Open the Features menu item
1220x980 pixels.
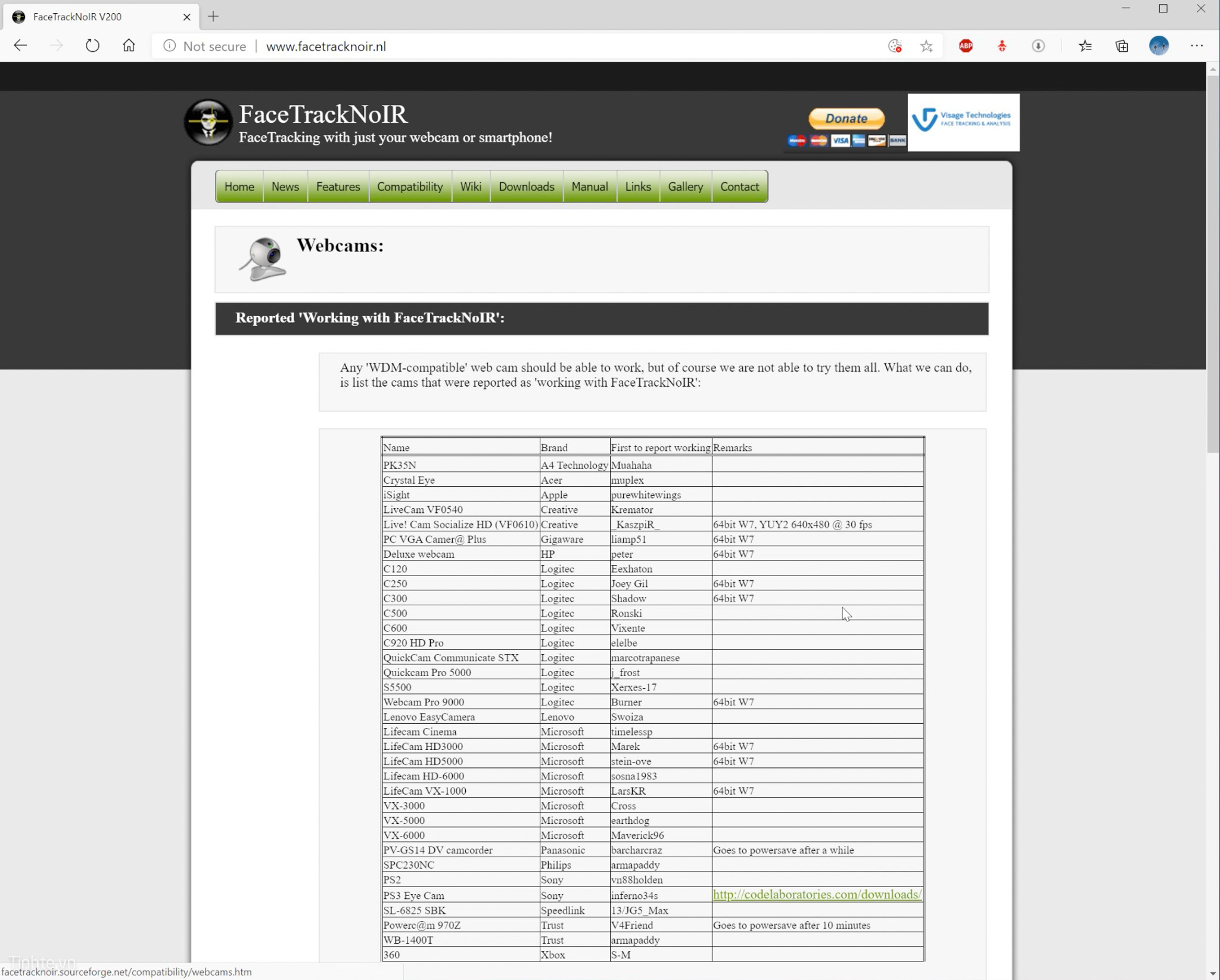[x=338, y=186]
